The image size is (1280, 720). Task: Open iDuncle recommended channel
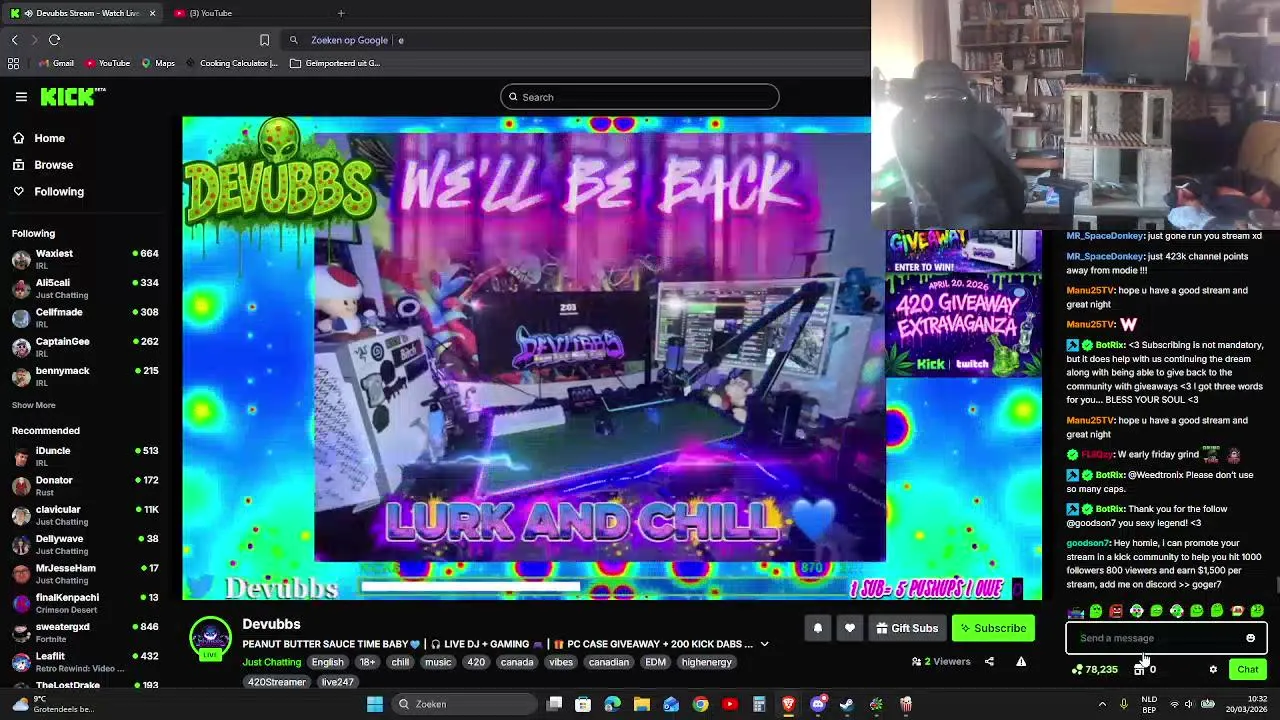pyautogui.click(x=86, y=457)
